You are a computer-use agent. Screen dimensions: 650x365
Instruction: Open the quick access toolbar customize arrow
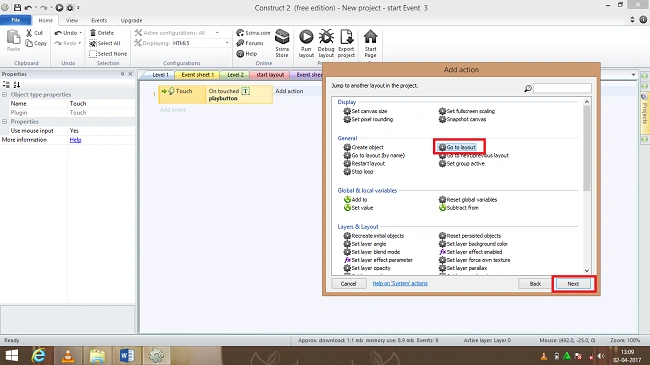(78, 7)
